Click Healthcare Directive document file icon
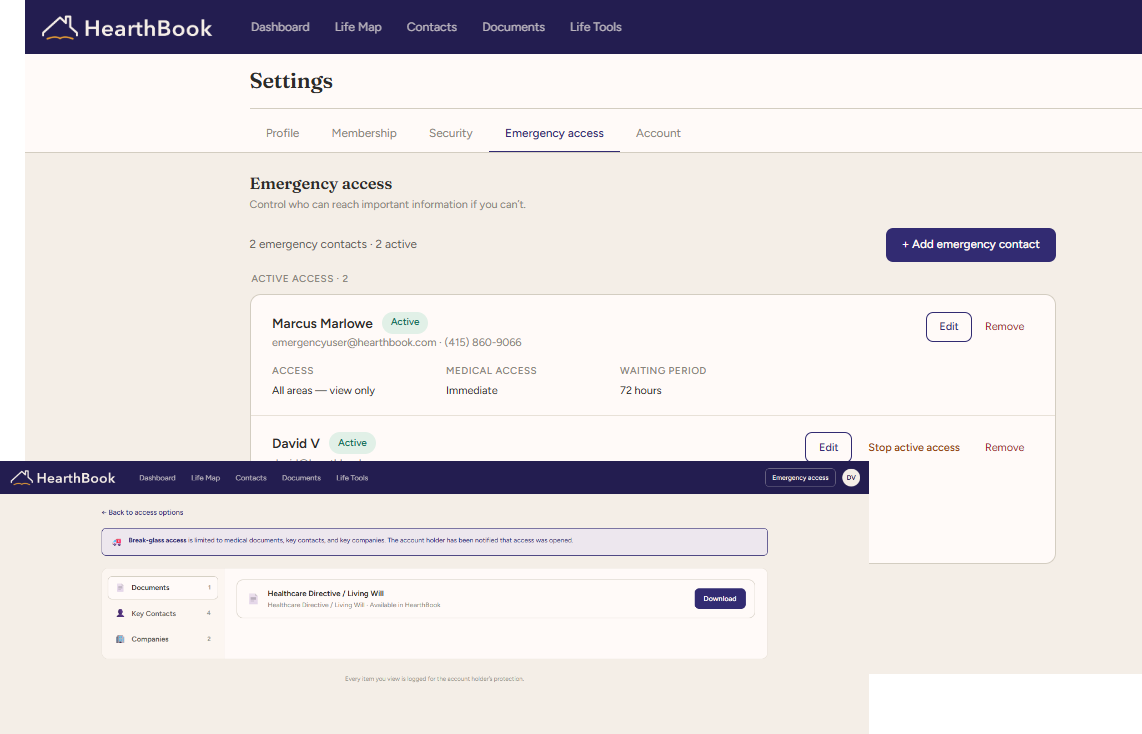Viewport: 1142px width, 734px height. click(253, 599)
